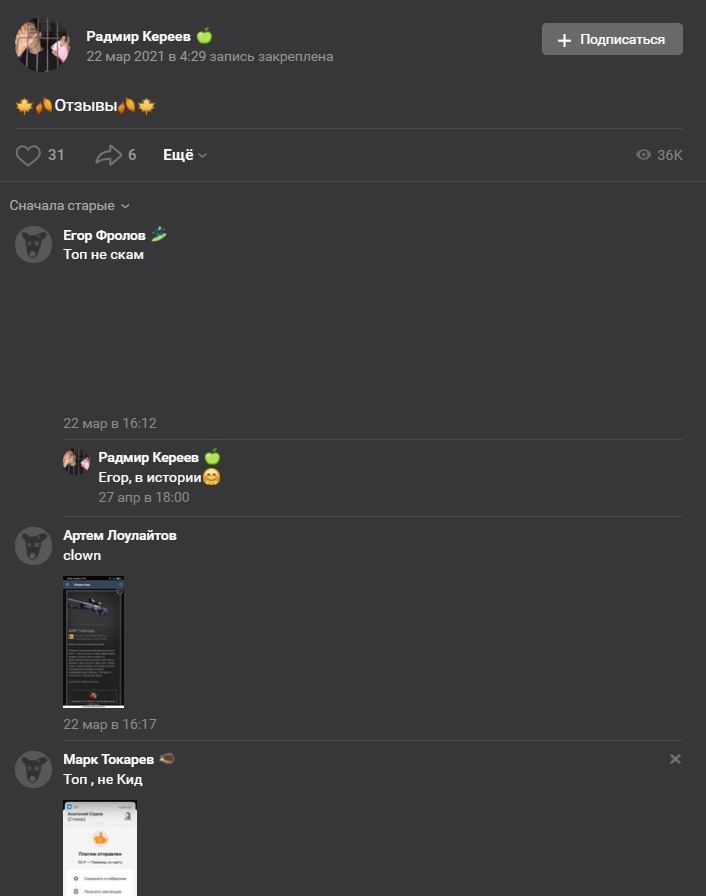This screenshot has width=706, height=896.
Task: Open the Радмир Кереев author name link
Action: (138, 36)
